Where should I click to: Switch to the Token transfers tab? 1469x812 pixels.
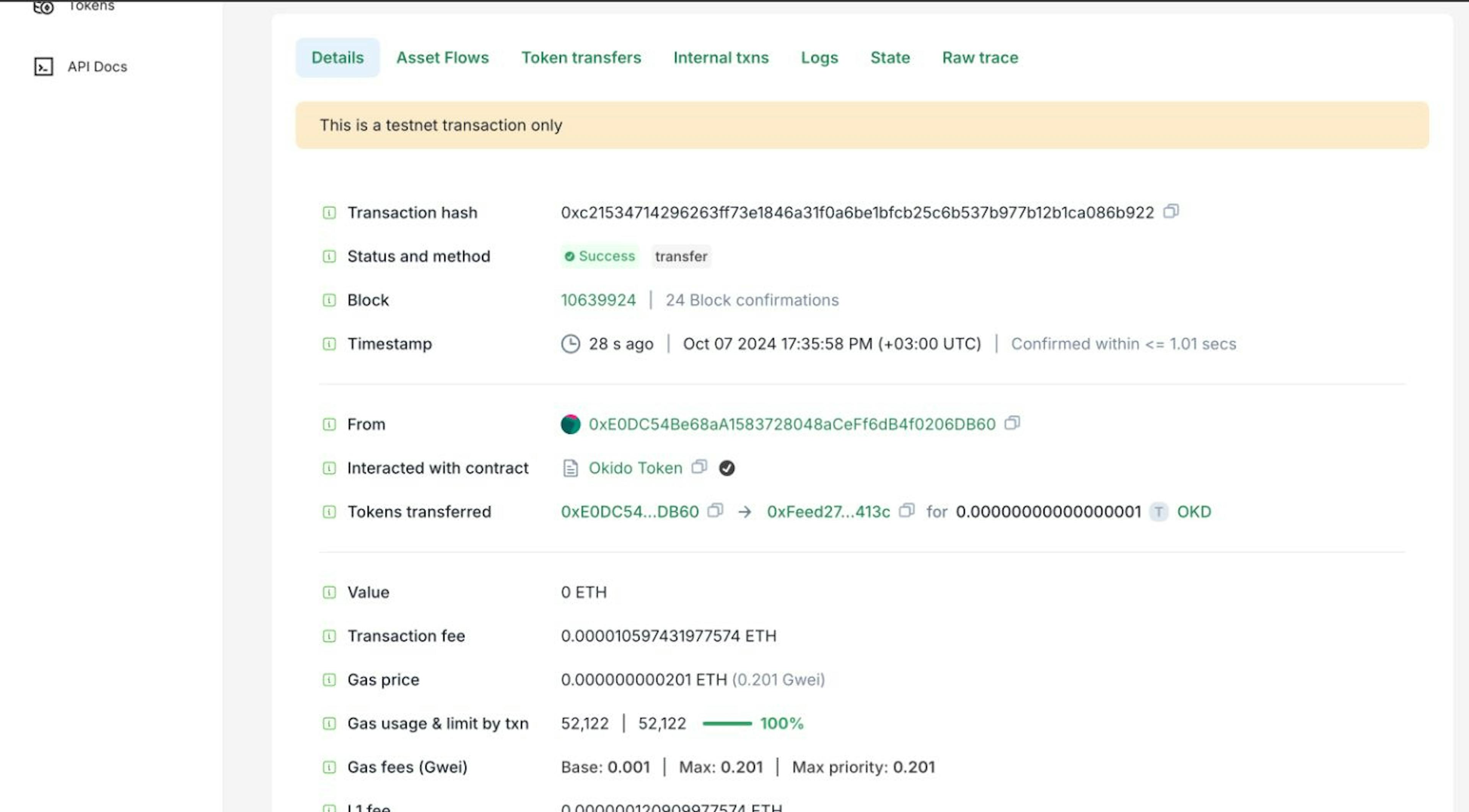click(581, 57)
